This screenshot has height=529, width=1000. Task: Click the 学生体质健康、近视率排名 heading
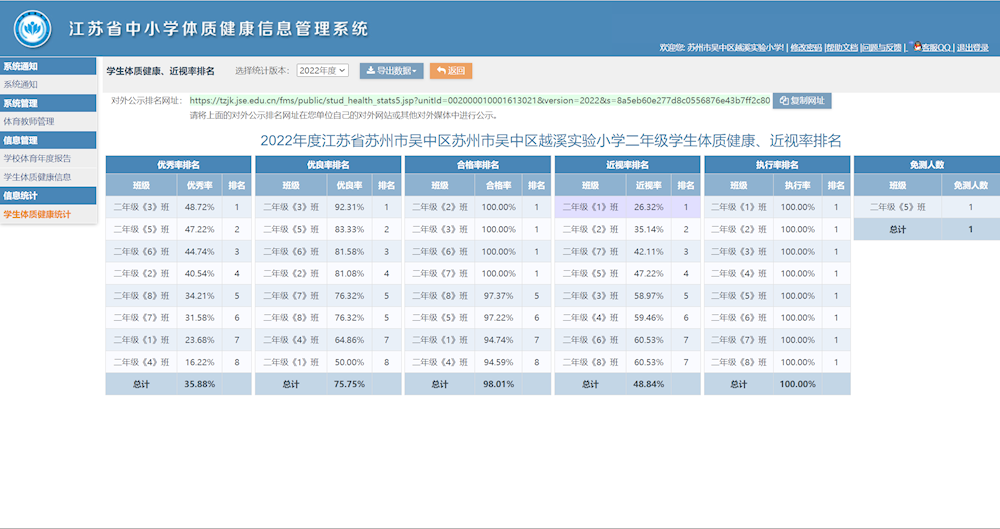161,71
